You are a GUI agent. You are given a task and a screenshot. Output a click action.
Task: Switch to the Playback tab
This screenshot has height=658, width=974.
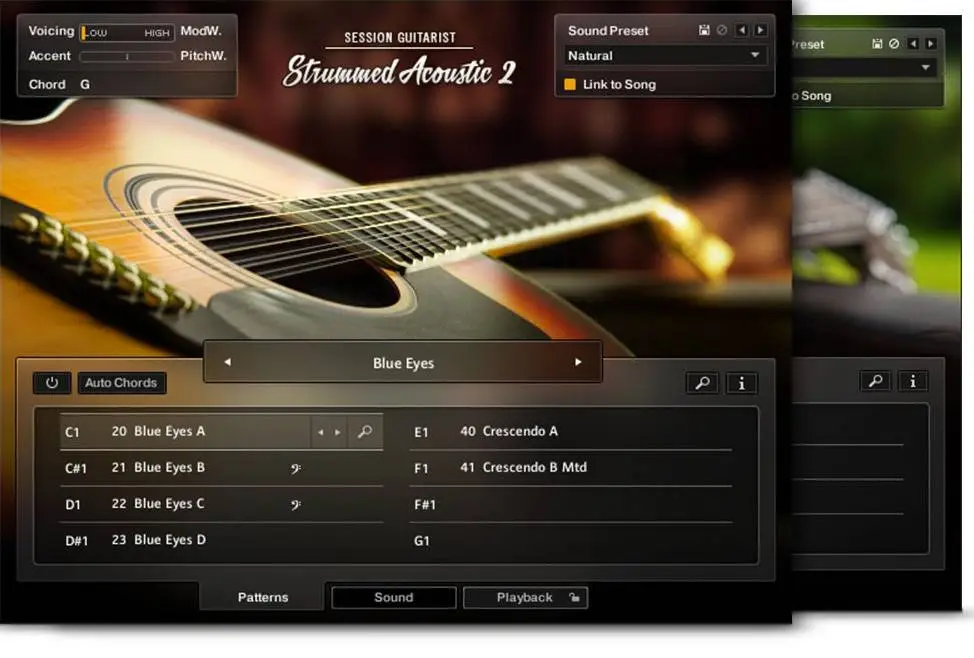(x=525, y=597)
